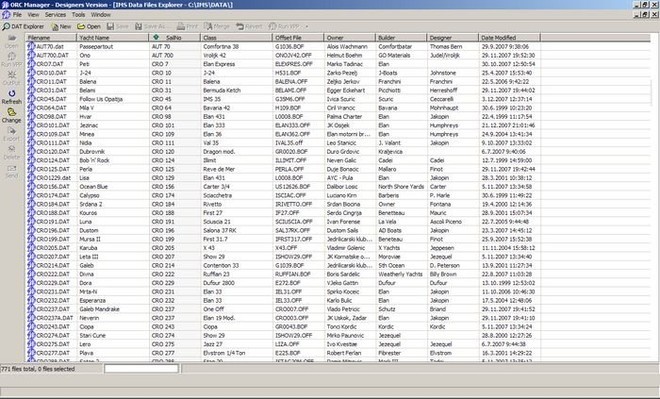660x399 pixels.
Task: Click the file icon of CRO124.DAT
Action: [31, 160]
